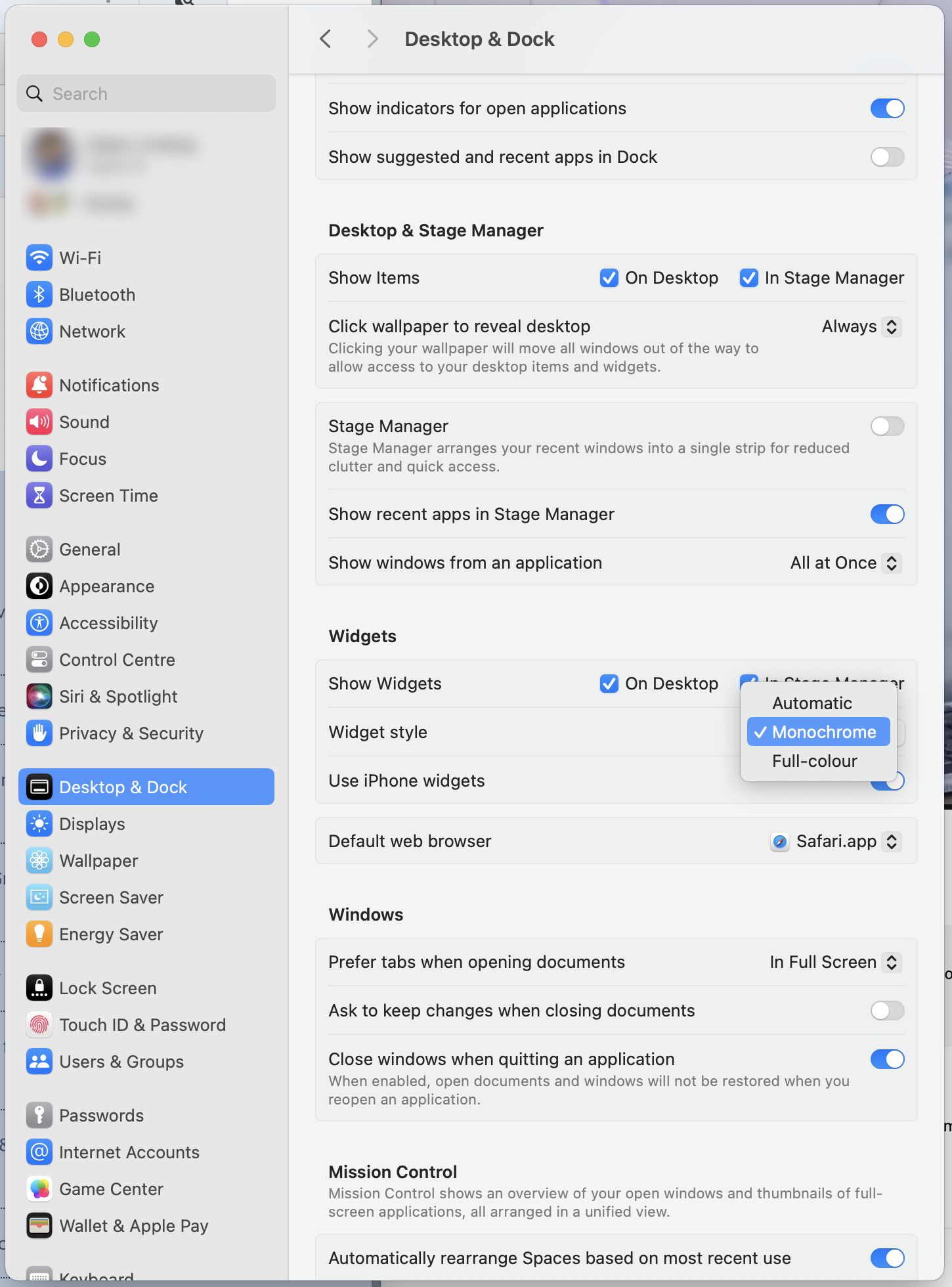Uncheck Show Items On Desktop
Screen dimensions: 952x1287
(609, 278)
